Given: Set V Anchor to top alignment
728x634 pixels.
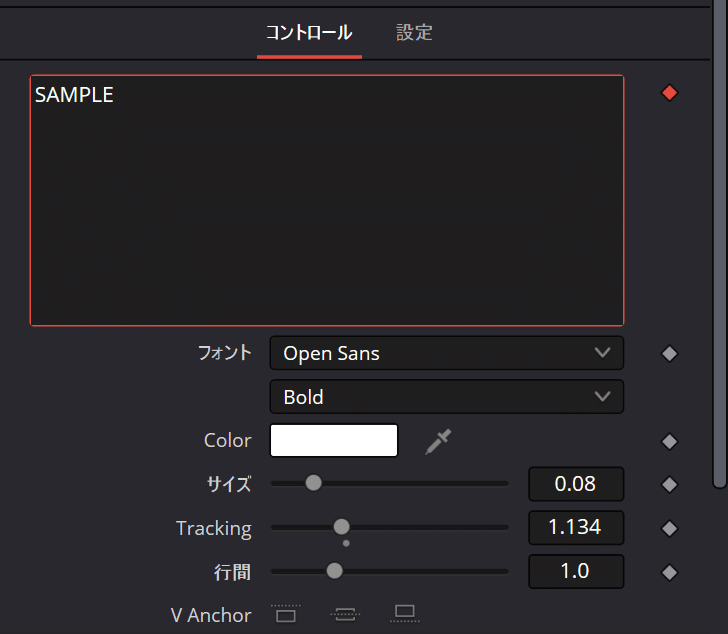Looking at the screenshot, I should click(286, 614).
